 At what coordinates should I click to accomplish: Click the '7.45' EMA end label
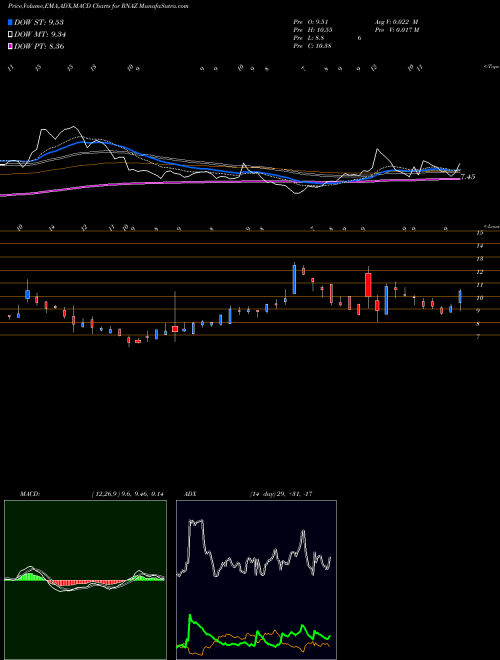click(x=468, y=177)
